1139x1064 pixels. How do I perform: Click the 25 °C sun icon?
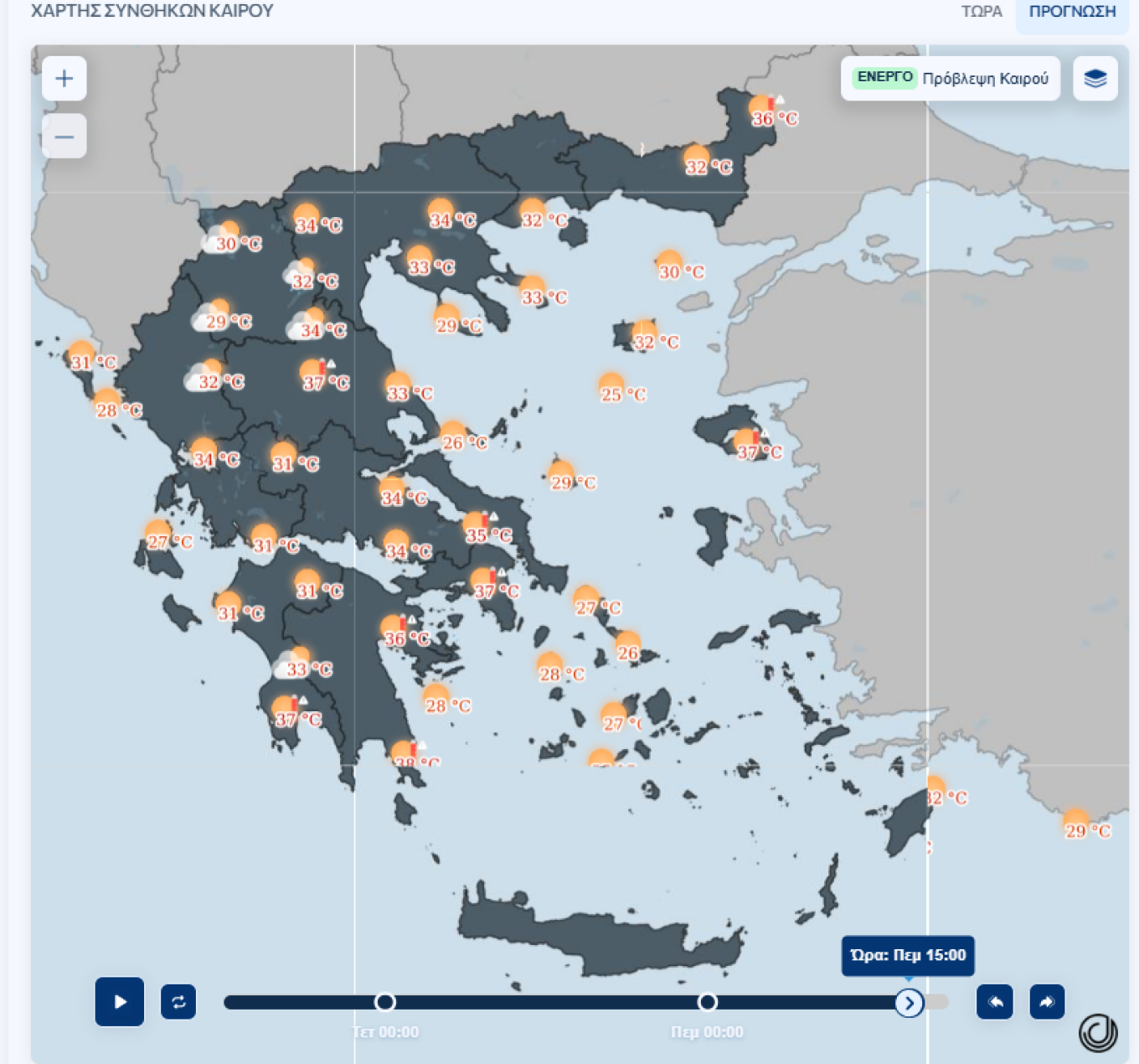(x=612, y=387)
